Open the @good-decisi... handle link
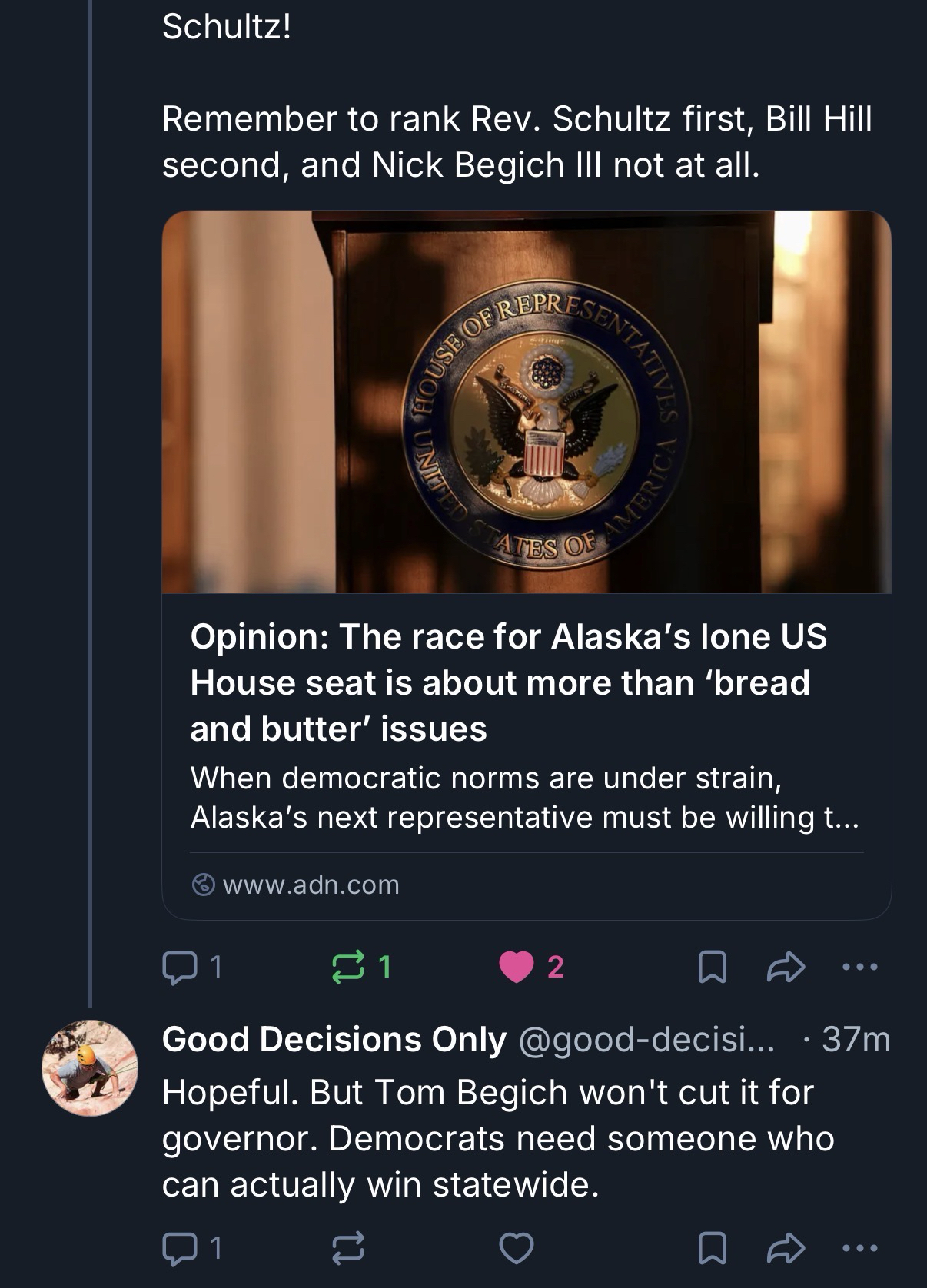Viewport: 927px width, 1288px height. (x=647, y=1040)
